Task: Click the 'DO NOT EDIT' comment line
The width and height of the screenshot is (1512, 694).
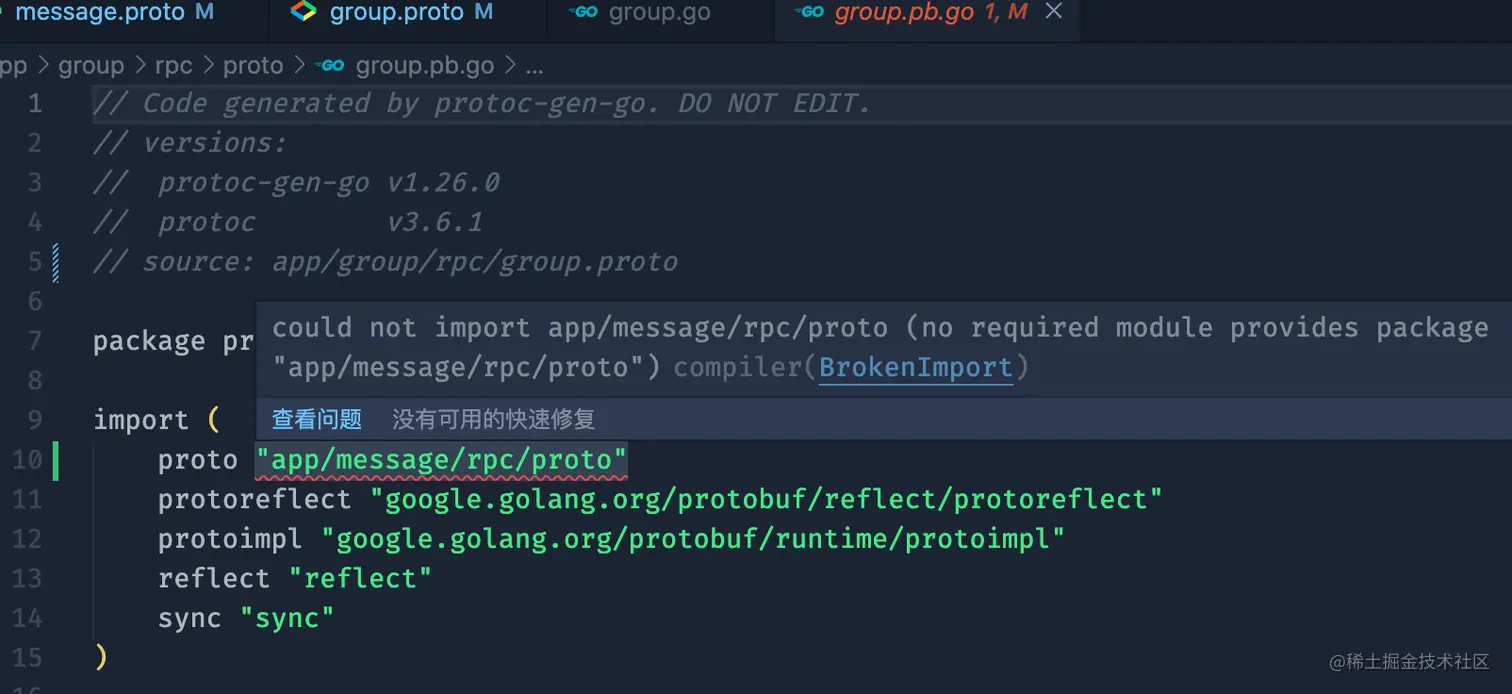Action: 482,104
